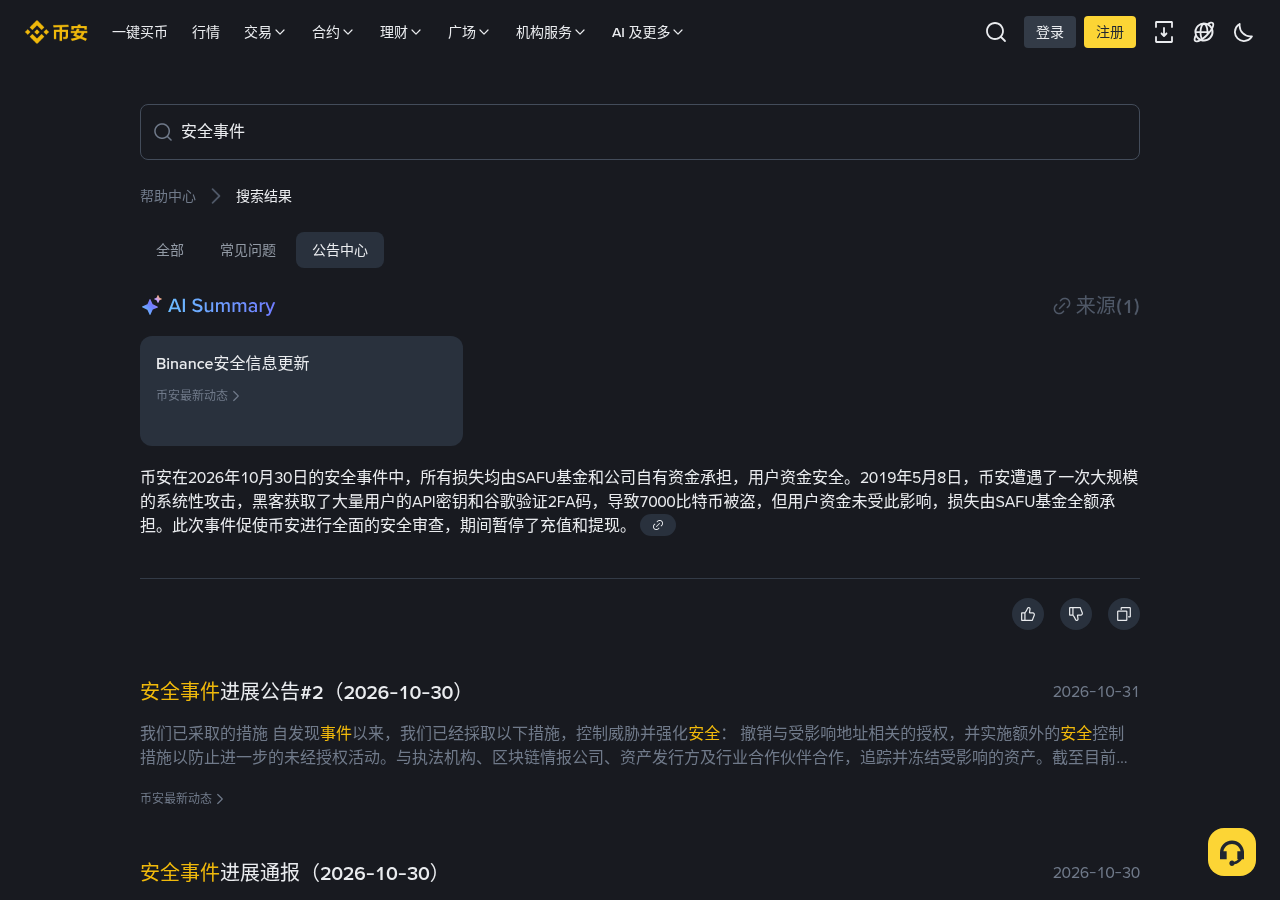The image size is (1280, 900).
Task: Open the customer support headset chat button
Action: (1232, 852)
